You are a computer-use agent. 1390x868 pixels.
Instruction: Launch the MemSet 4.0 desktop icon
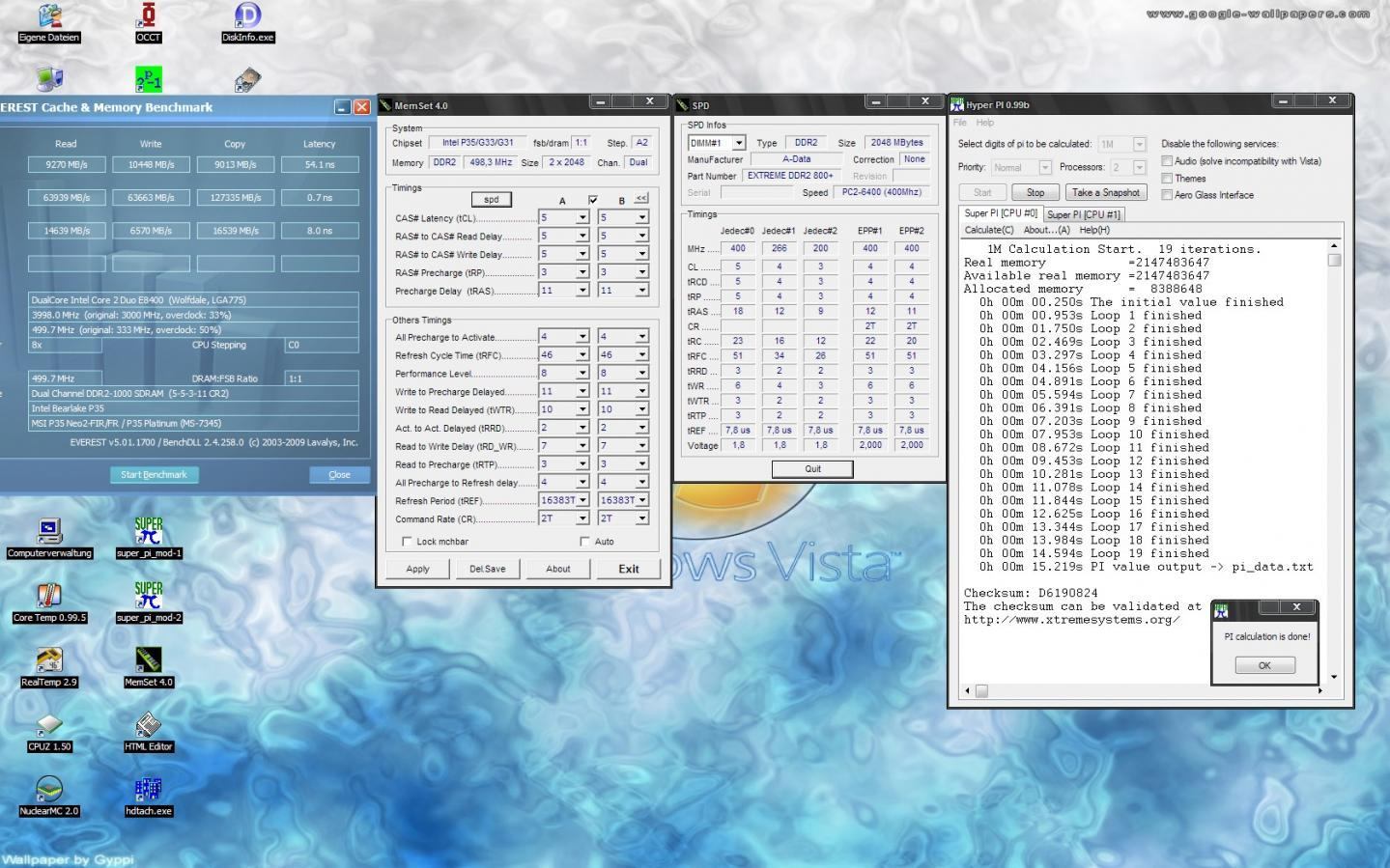pyautogui.click(x=149, y=667)
